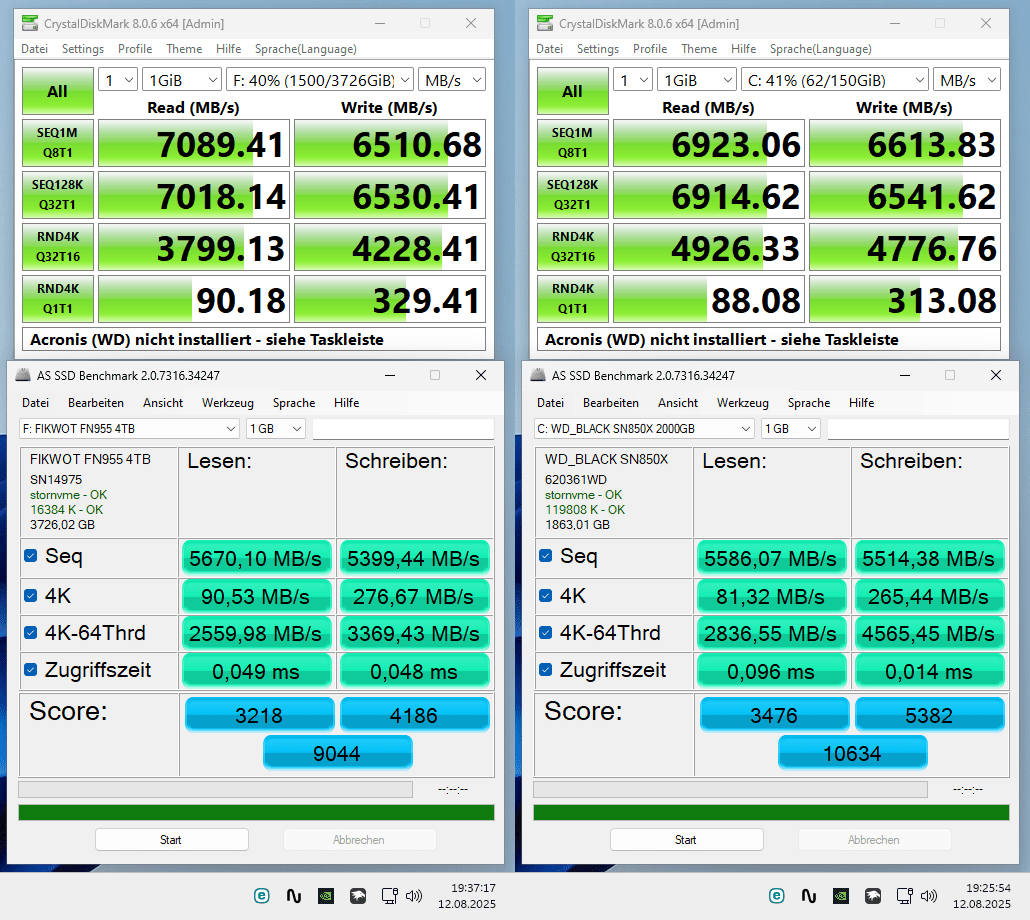Click empty text field in WD_BLACK AS SSD toolbar
1030x920 pixels.
tap(918, 429)
